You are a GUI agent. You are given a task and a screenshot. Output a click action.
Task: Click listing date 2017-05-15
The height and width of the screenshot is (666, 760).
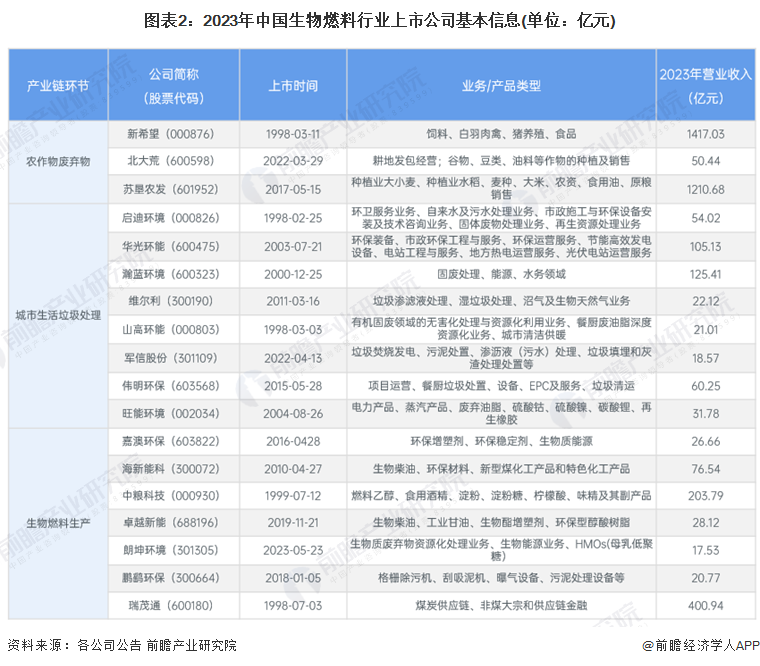293,190
